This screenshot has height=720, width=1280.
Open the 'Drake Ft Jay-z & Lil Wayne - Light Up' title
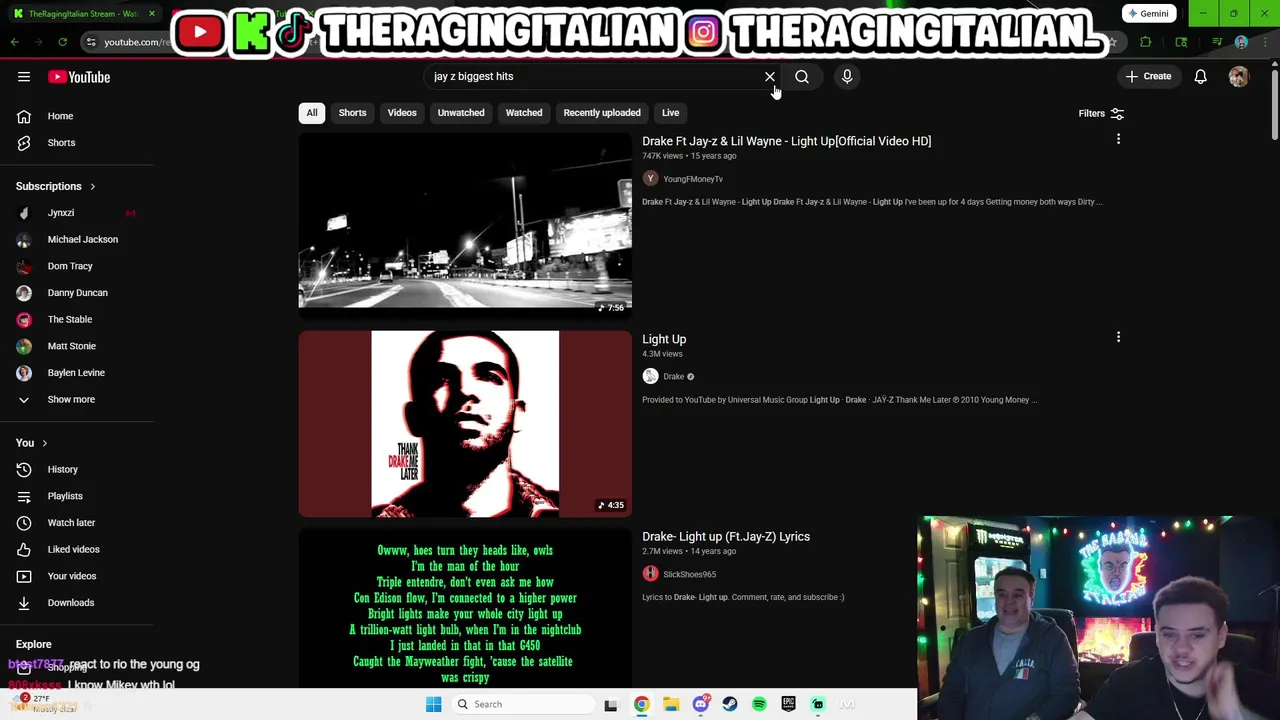786,141
